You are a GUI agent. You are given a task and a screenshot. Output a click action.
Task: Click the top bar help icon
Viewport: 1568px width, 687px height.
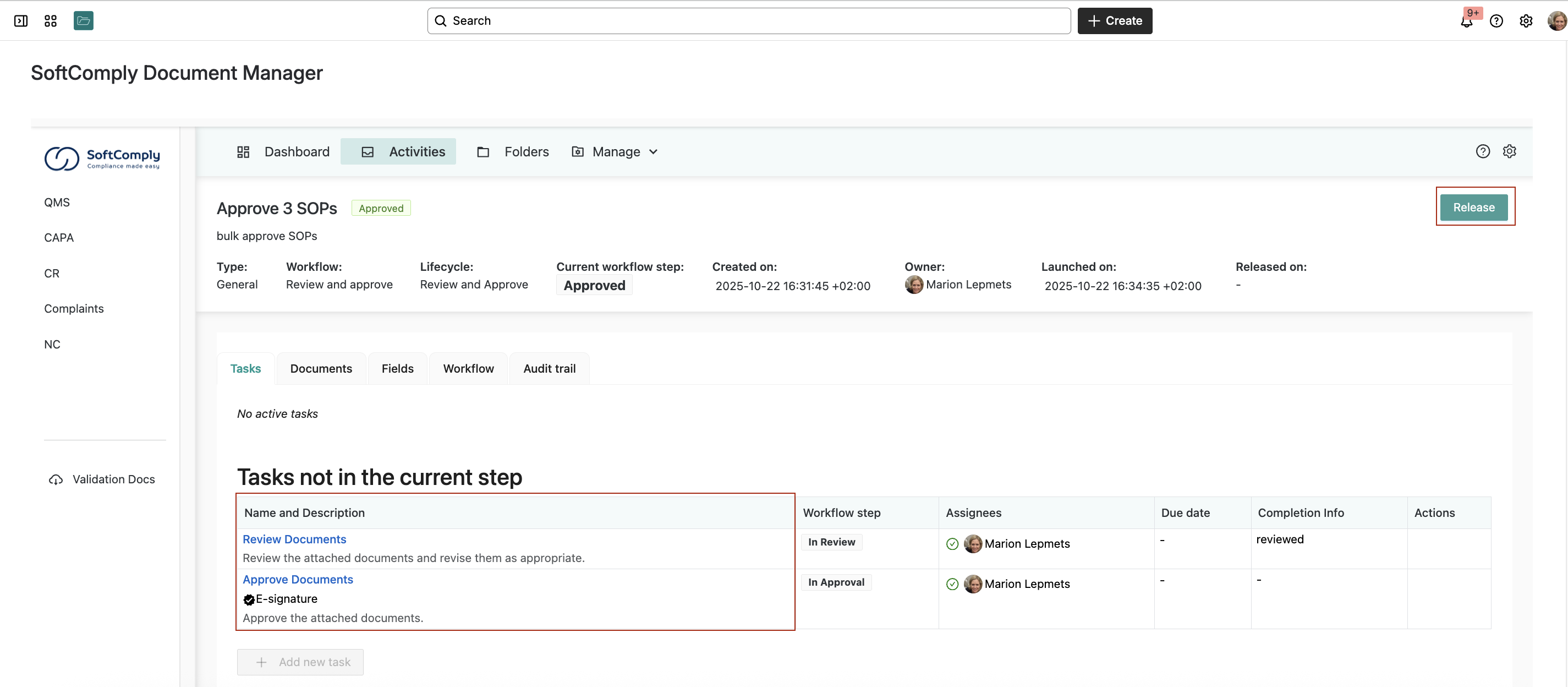pyautogui.click(x=1496, y=21)
